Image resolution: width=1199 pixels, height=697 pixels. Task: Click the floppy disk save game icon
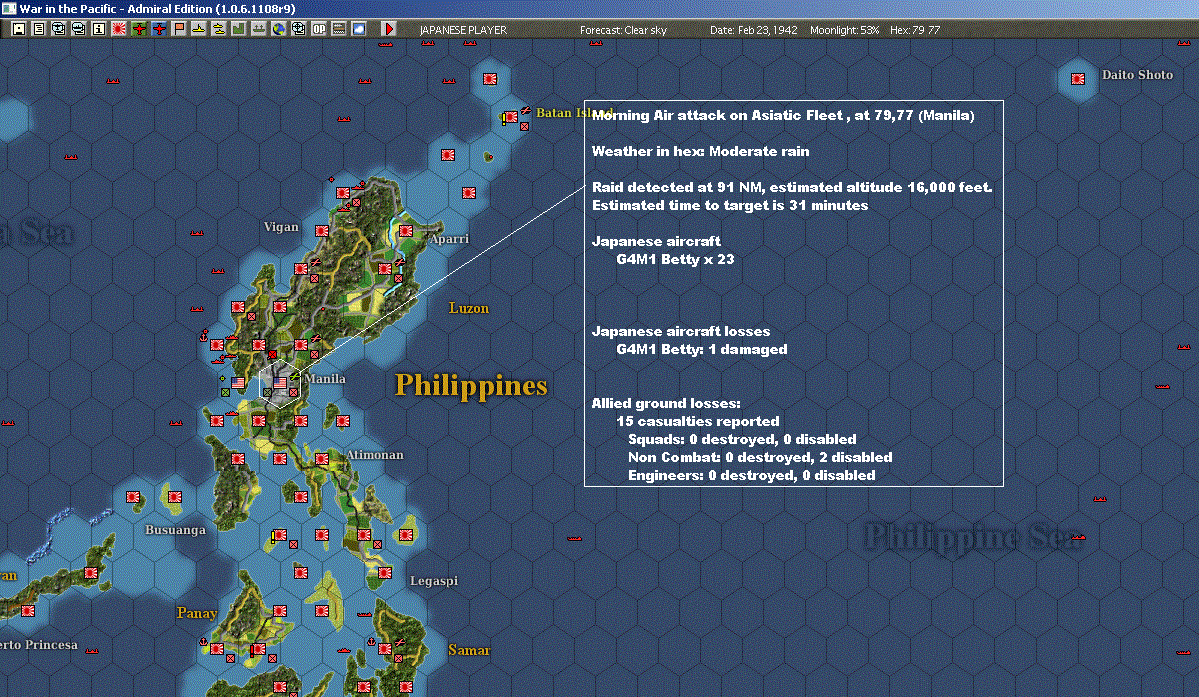coord(18,29)
